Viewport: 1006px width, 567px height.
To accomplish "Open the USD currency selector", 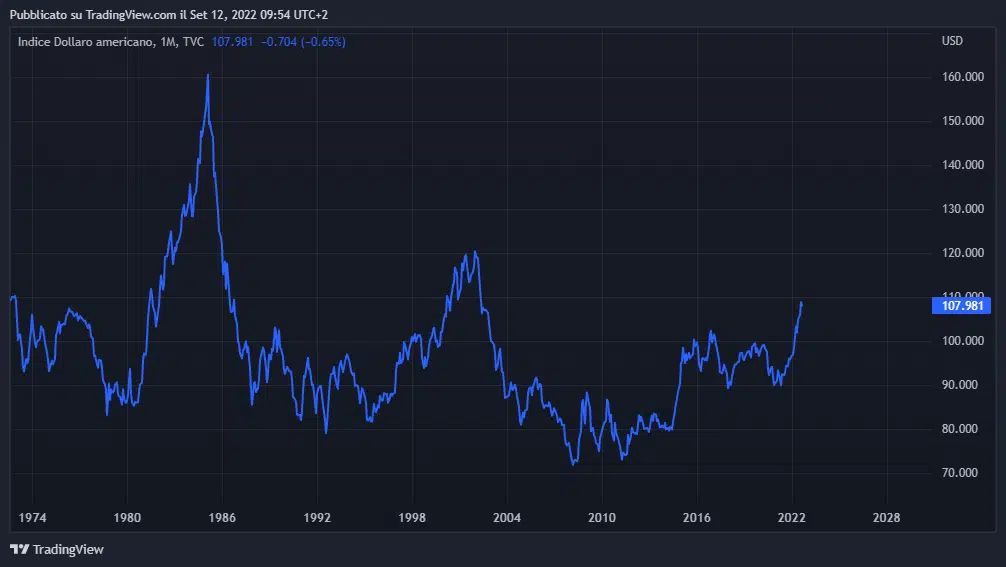I will point(952,41).
